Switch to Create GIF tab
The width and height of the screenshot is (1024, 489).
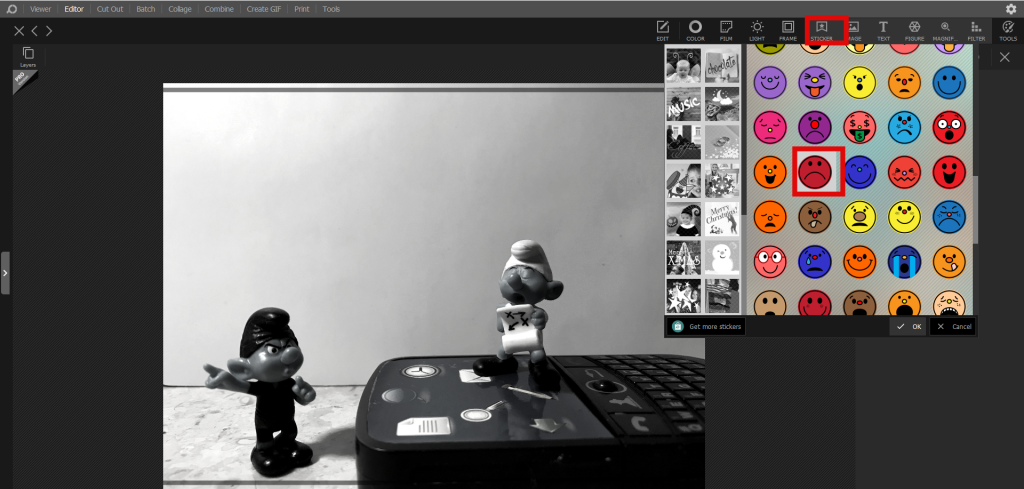(264, 9)
